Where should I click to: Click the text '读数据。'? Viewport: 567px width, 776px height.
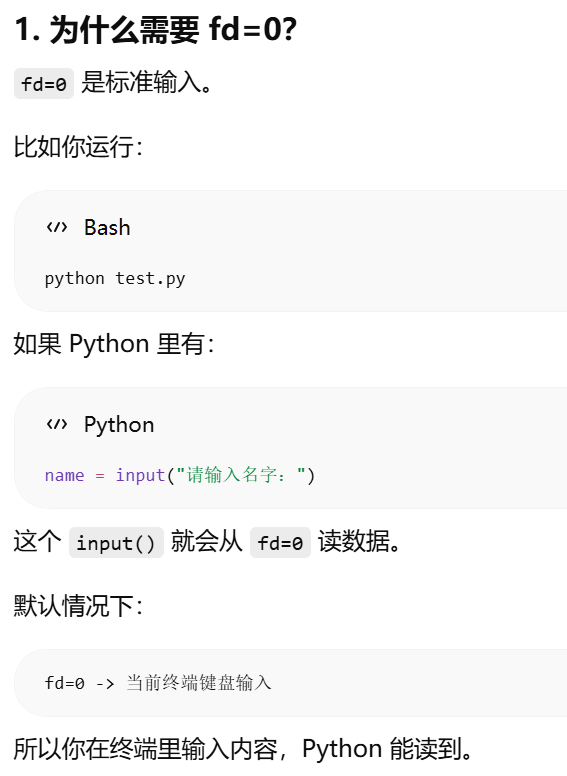click(359, 541)
